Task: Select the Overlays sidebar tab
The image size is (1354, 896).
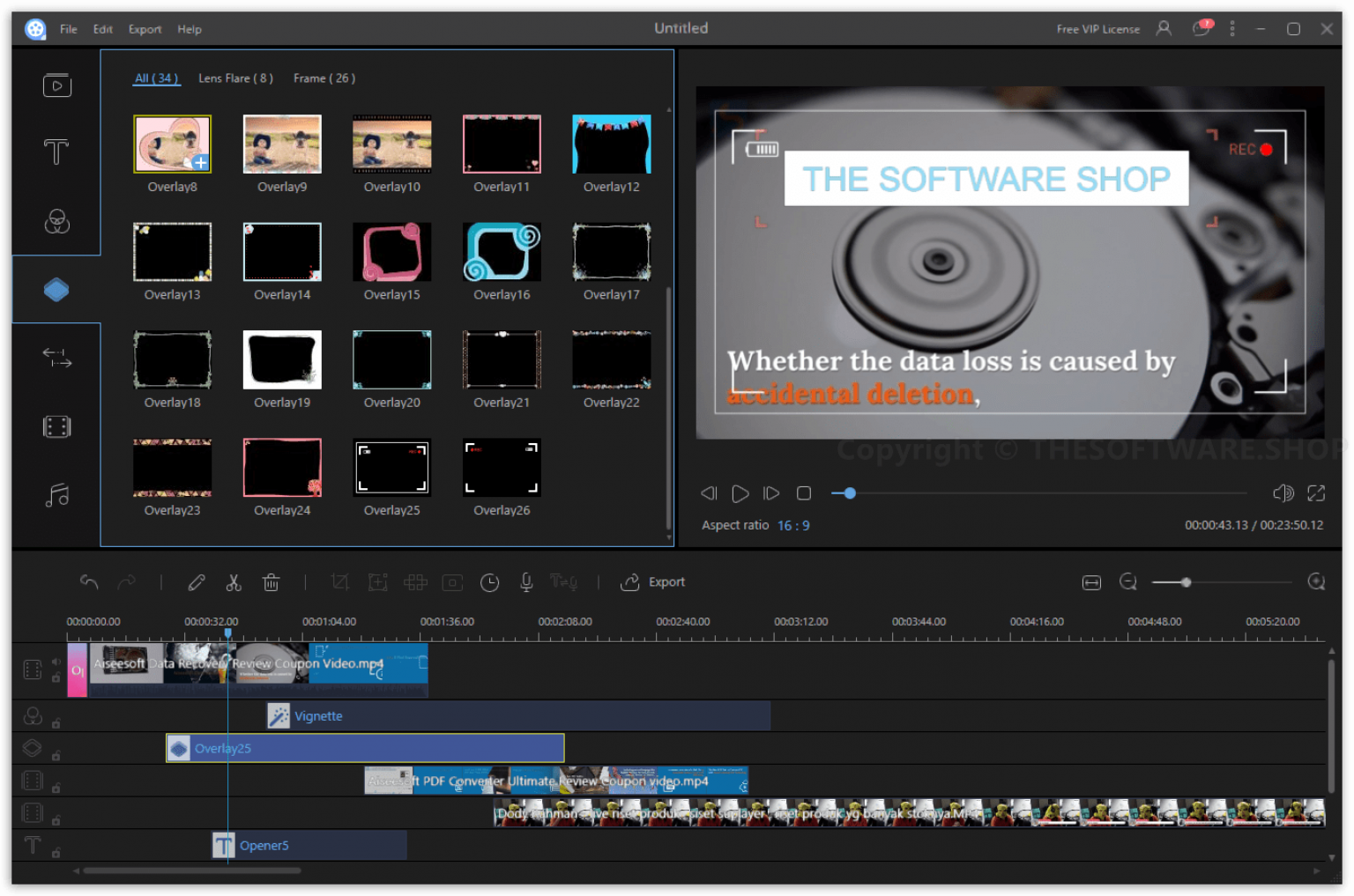Action: 56,289
